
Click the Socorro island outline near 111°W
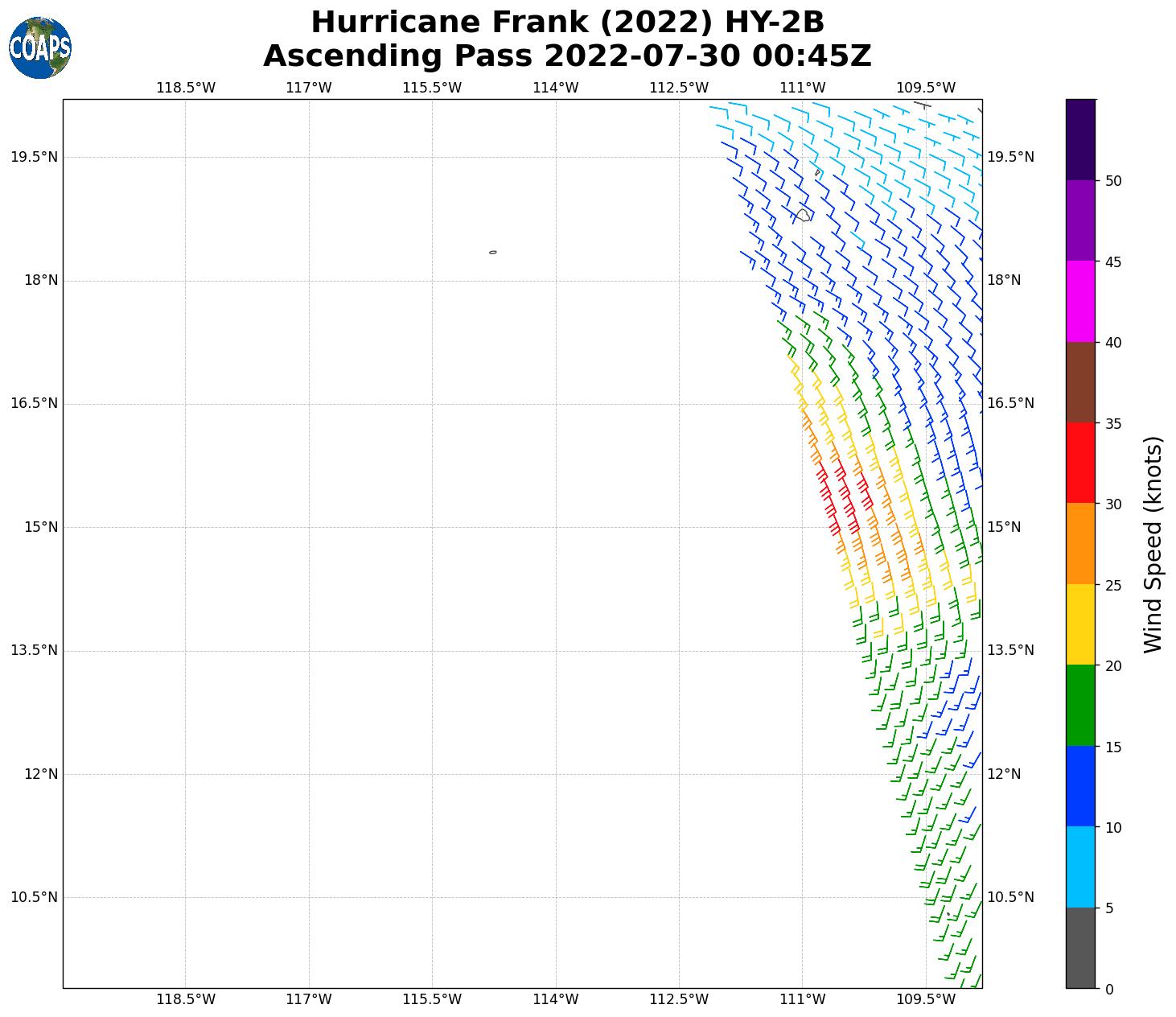coord(804,215)
